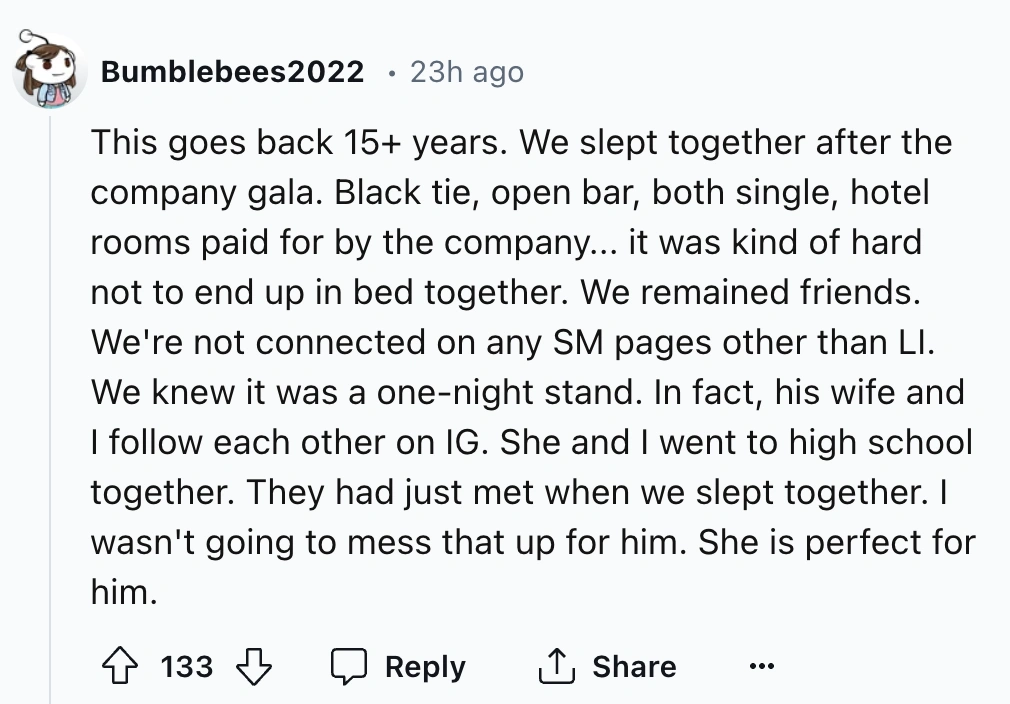
Task: Open the Bumblebees2022 avatar image
Action: coord(49,74)
